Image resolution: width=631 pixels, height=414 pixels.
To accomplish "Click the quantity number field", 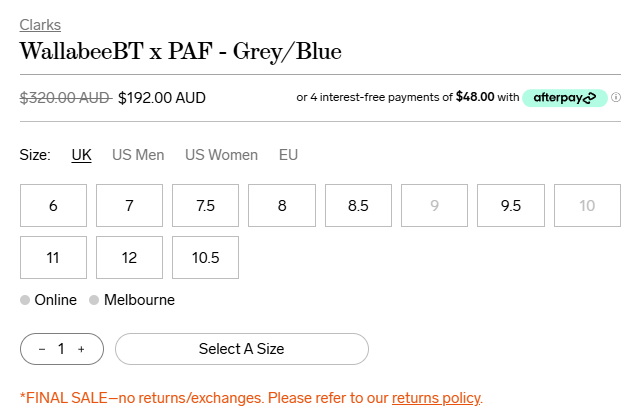I will (x=61, y=349).
